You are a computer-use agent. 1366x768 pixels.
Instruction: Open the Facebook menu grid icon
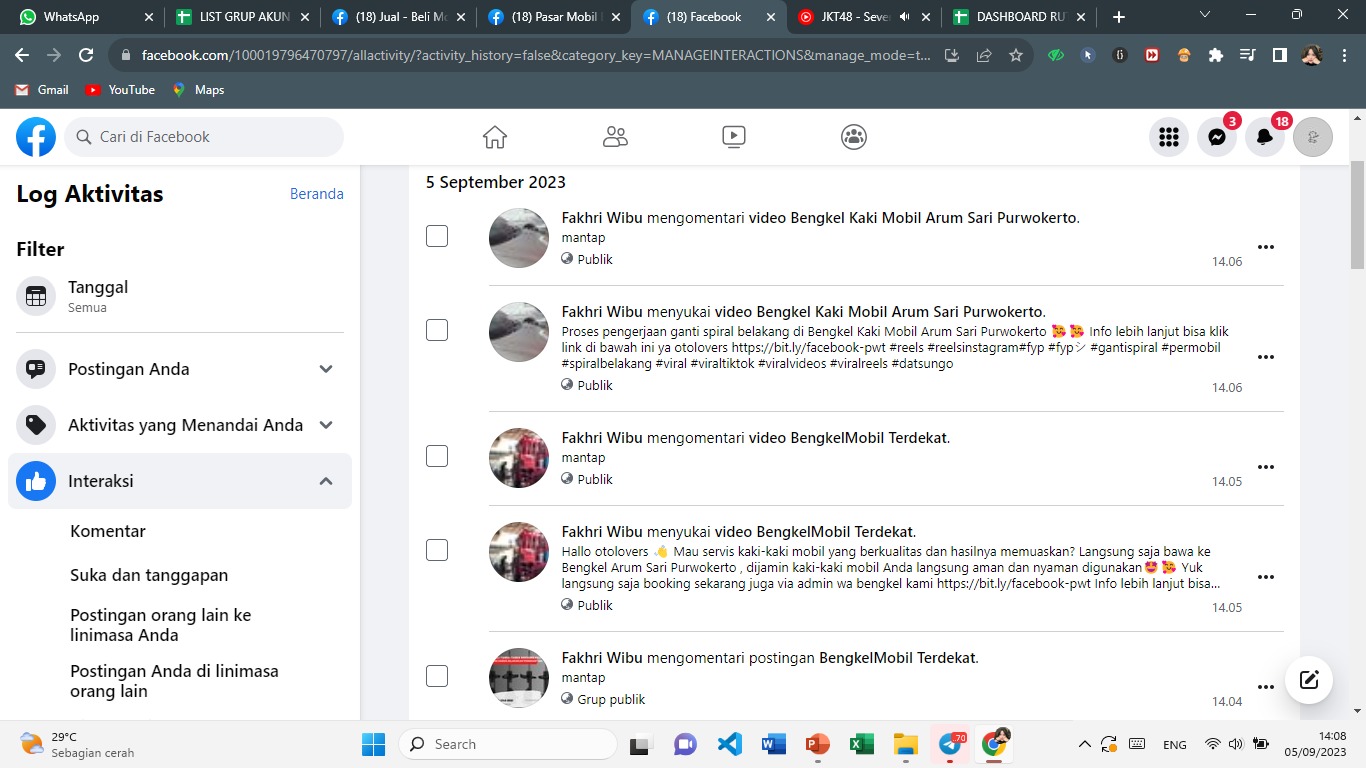click(1169, 137)
